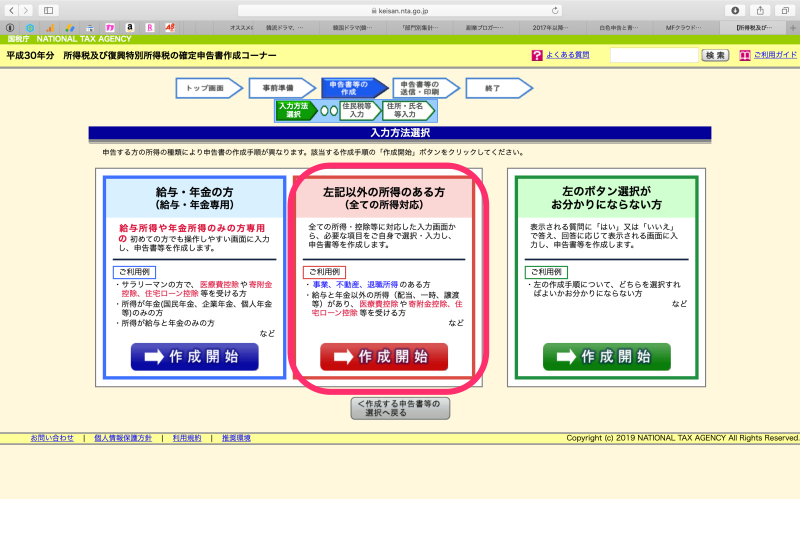Open the ご利用ガイド link

(775, 56)
